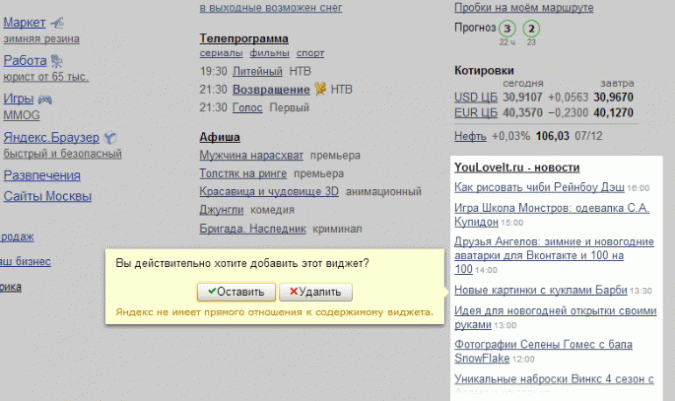Open the Сайты Москвы link
This screenshot has width=675, height=401.
pyautogui.click(x=47, y=196)
